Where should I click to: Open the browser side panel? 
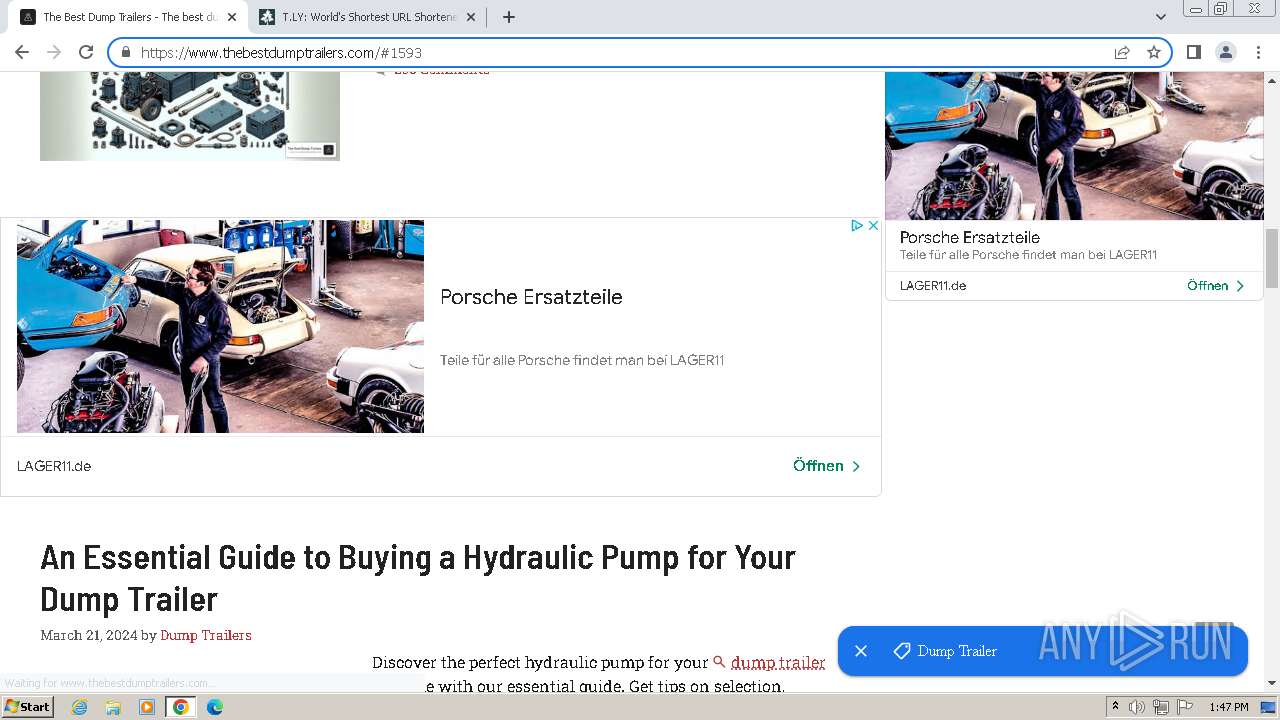pyautogui.click(x=1193, y=52)
